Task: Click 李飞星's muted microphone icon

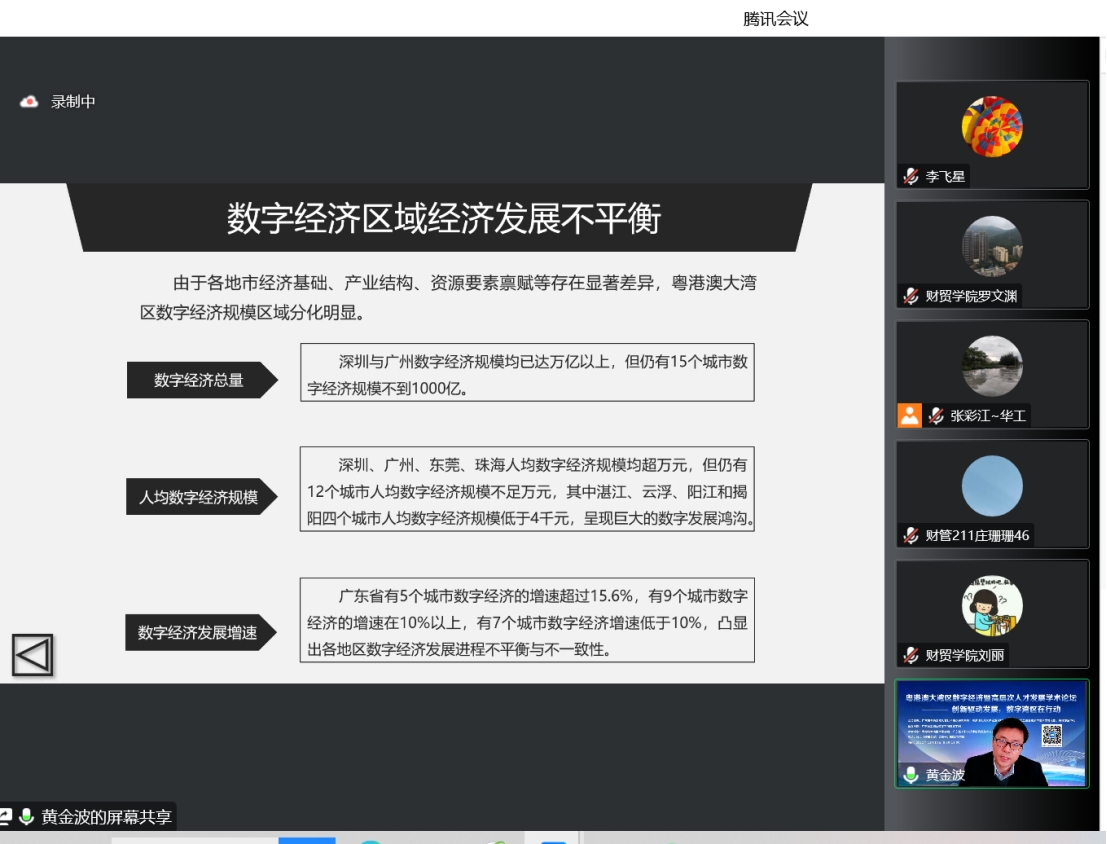Action: click(x=911, y=177)
